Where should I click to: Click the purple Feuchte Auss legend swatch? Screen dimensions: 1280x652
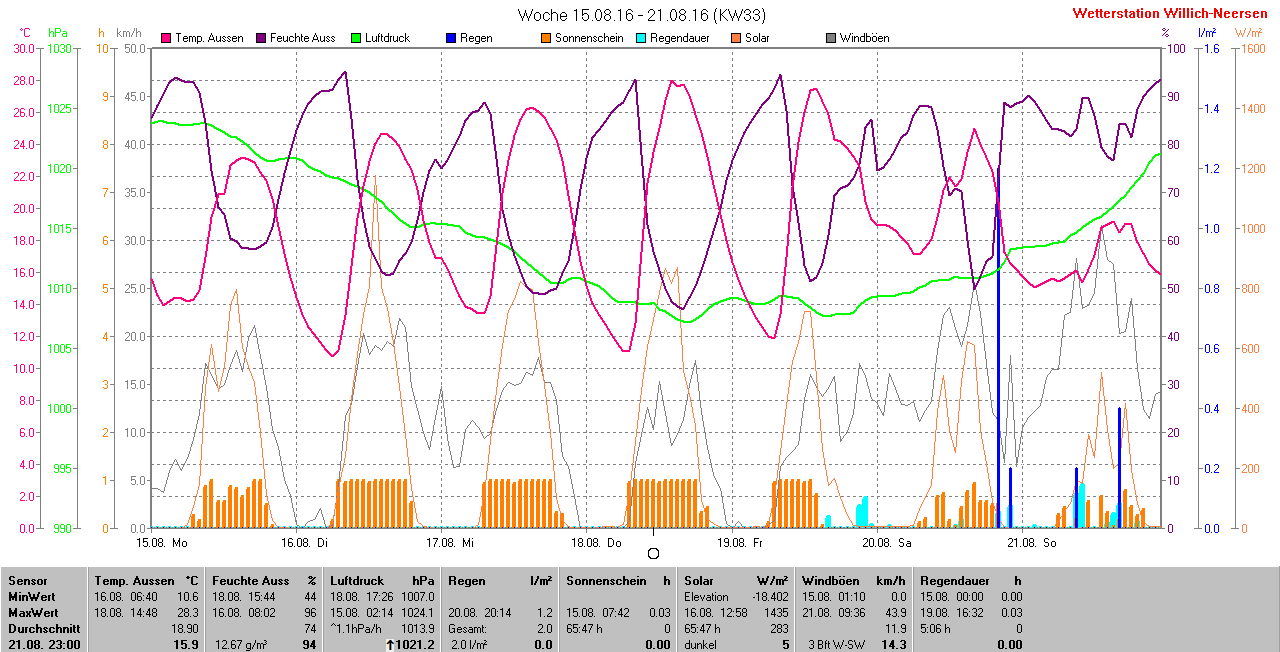tap(261, 38)
